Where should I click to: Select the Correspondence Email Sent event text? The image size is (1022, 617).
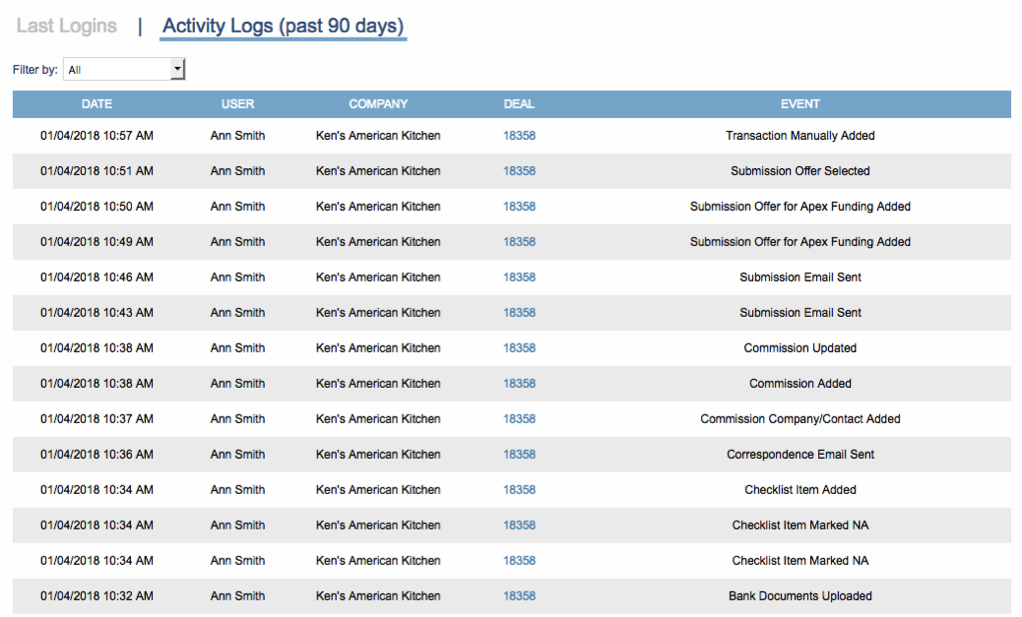tap(800, 454)
